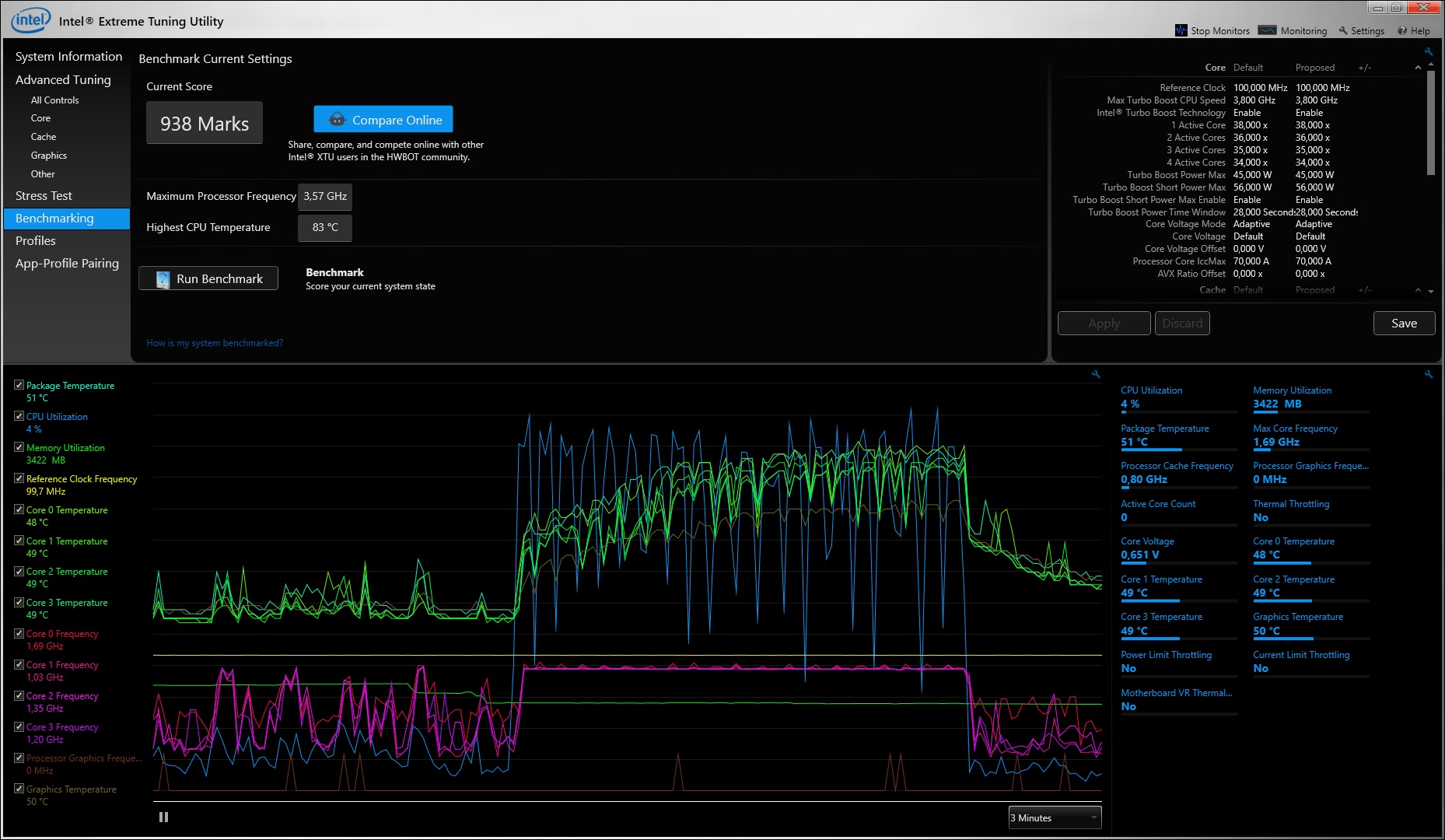1445x840 pixels.
Task: Select All Controls under Advanced Tuning
Action: [54, 100]
